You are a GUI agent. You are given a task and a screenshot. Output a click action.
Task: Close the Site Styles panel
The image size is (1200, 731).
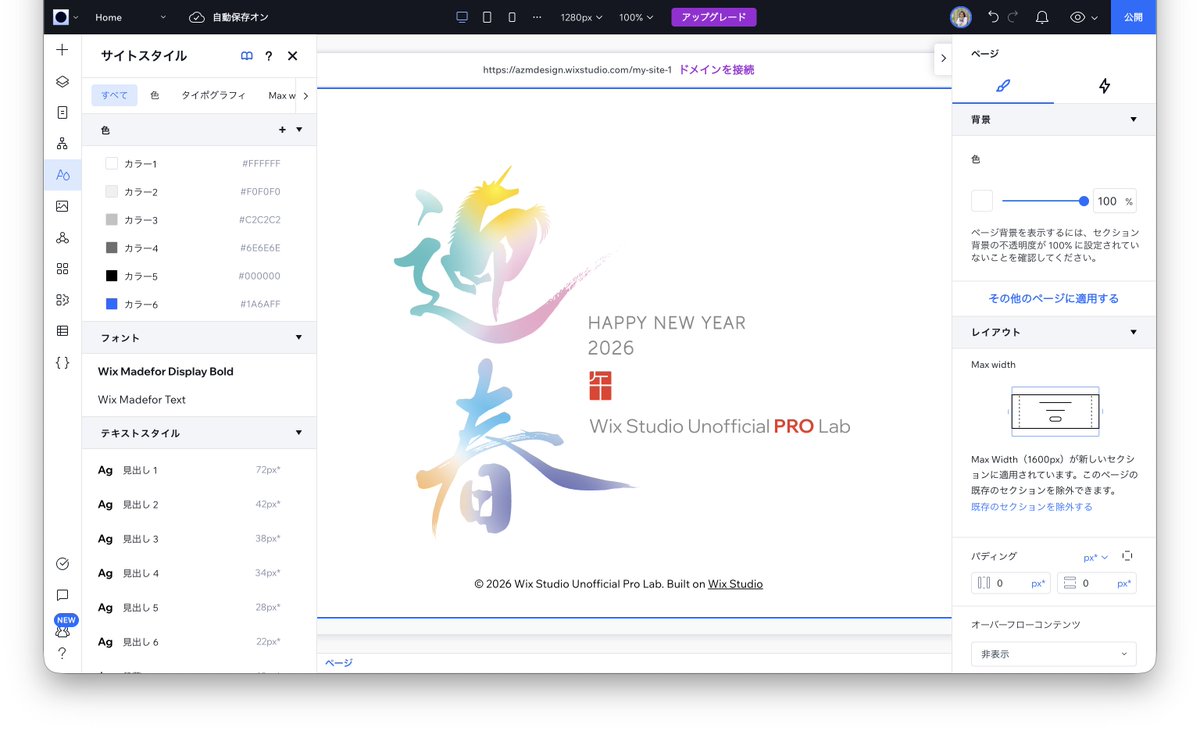292,56
